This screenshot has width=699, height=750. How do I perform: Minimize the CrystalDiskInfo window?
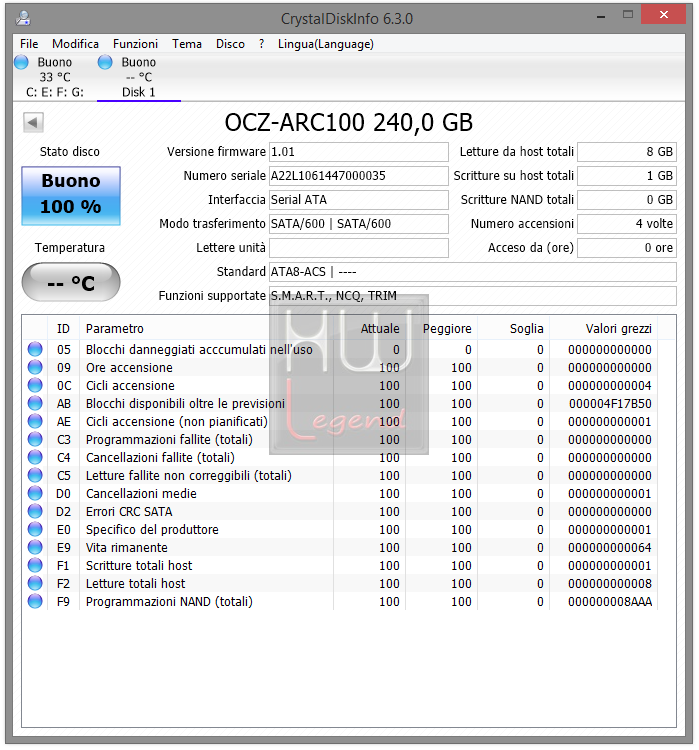tap(601, 16)
